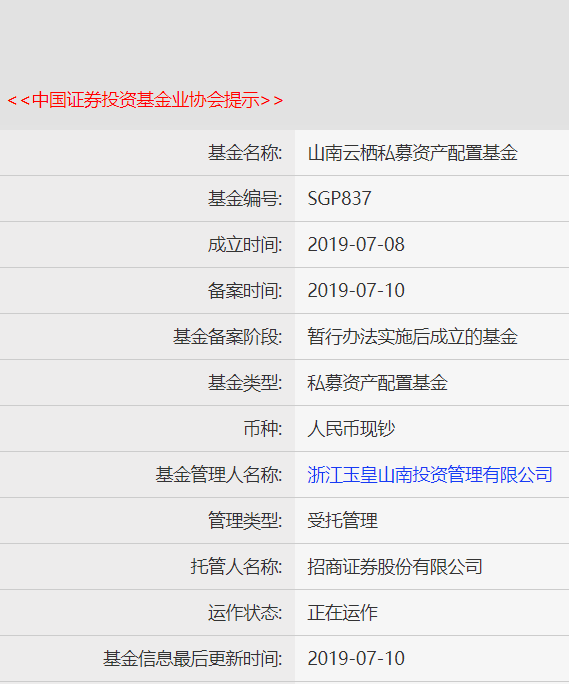Click establishment date 2019-07-08
569x684 pixels.
[356, 245]
